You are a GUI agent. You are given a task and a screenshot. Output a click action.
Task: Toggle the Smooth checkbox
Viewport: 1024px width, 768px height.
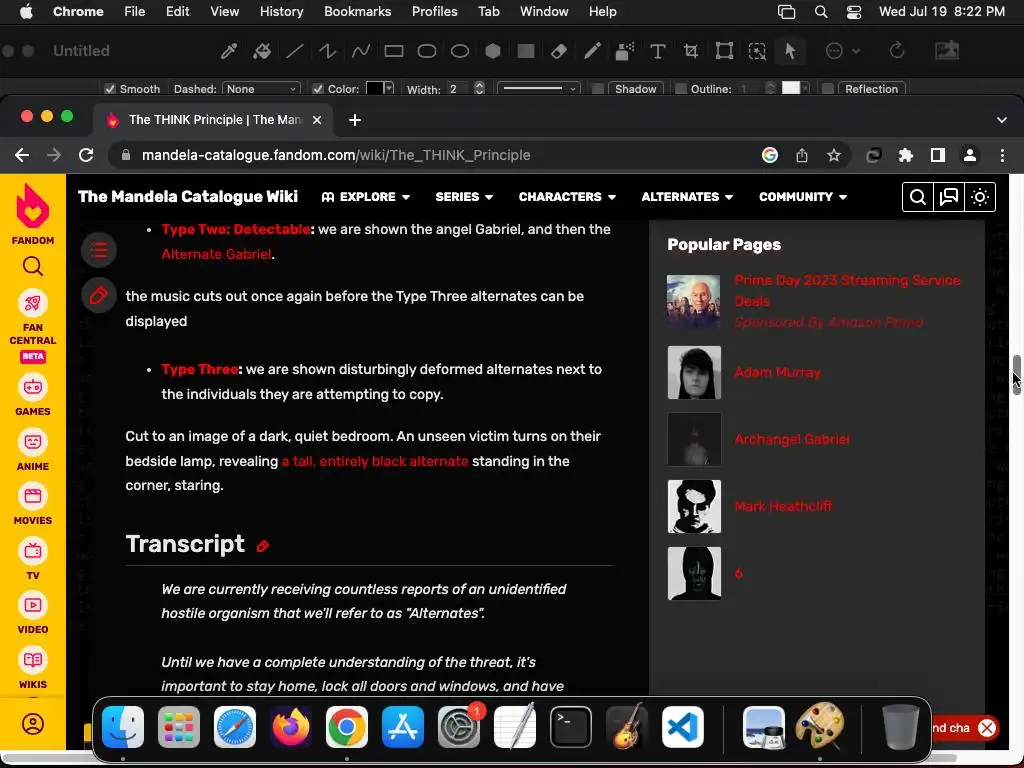coord(110,89)
